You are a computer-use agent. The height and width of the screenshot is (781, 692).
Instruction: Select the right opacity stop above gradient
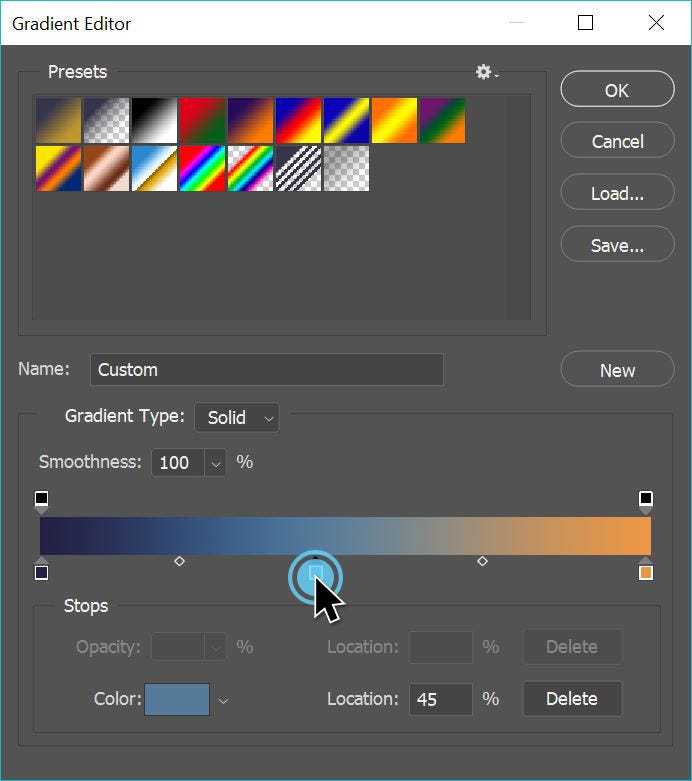tap(646, 502)
